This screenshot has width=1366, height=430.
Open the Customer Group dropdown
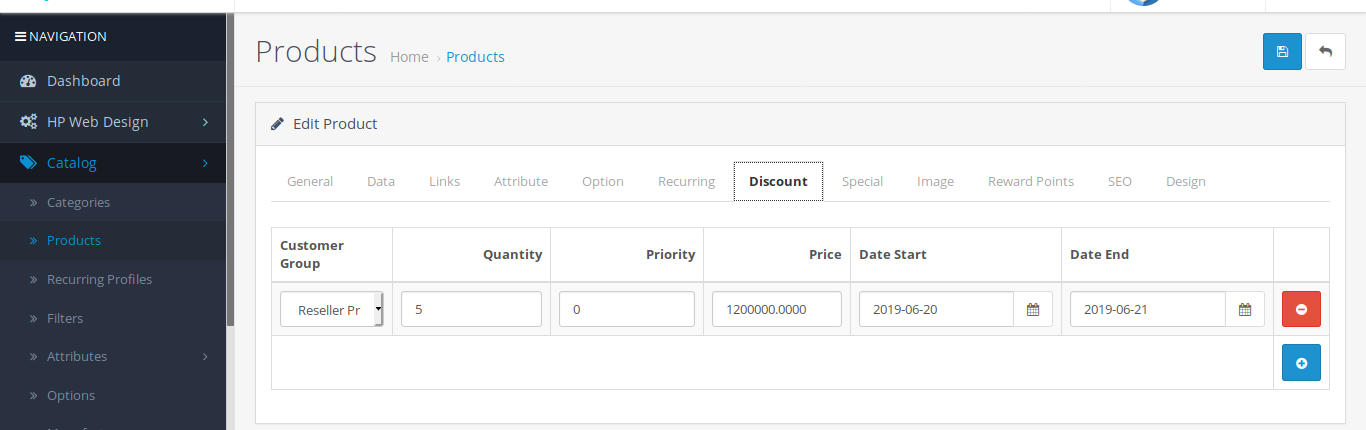(331, 309)
